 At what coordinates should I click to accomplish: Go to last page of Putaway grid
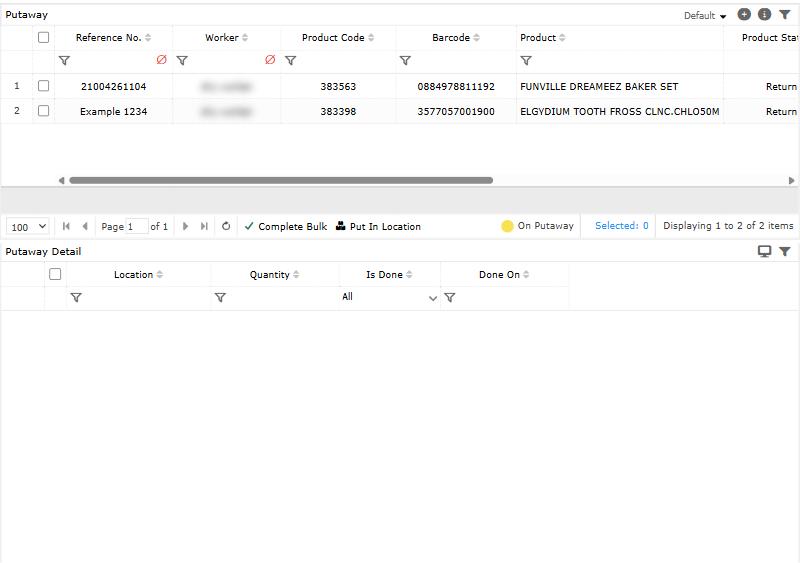point(204,226)
